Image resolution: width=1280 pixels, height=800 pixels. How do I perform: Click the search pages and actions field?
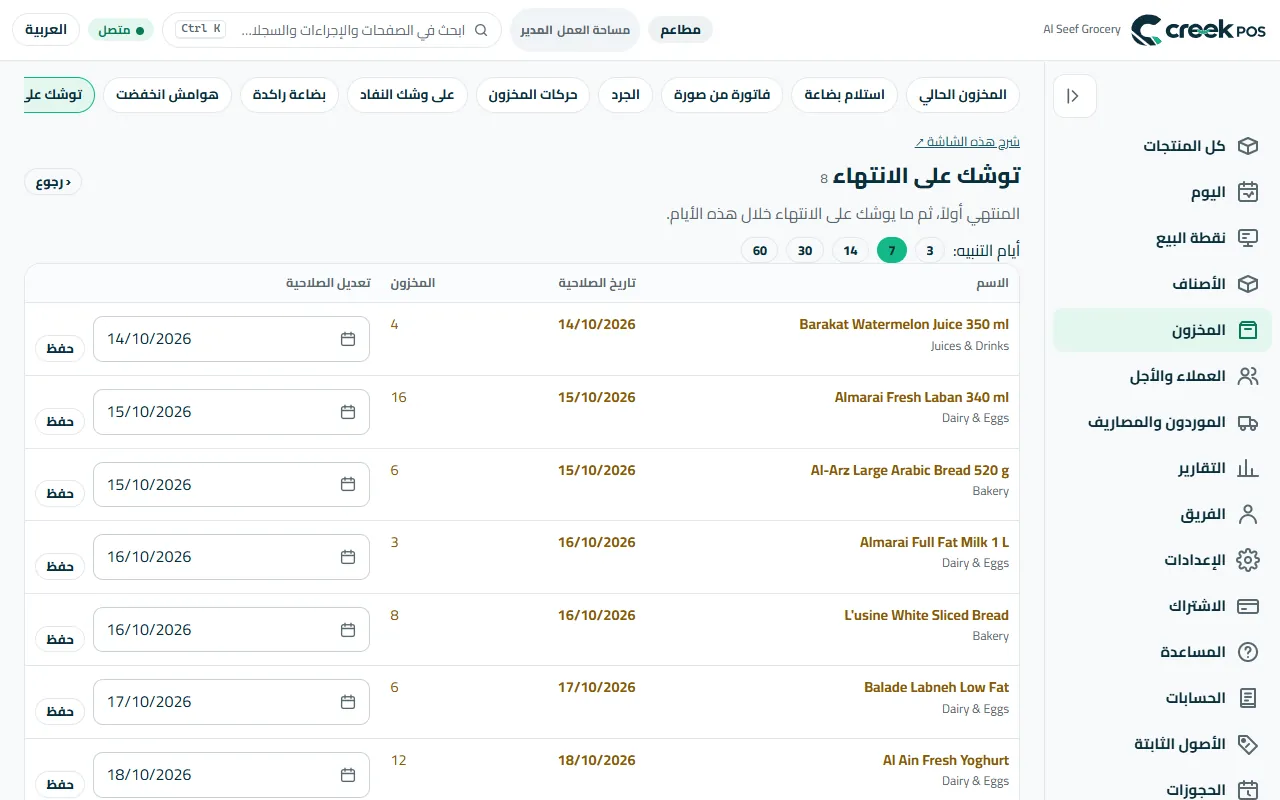click(332, 30)
